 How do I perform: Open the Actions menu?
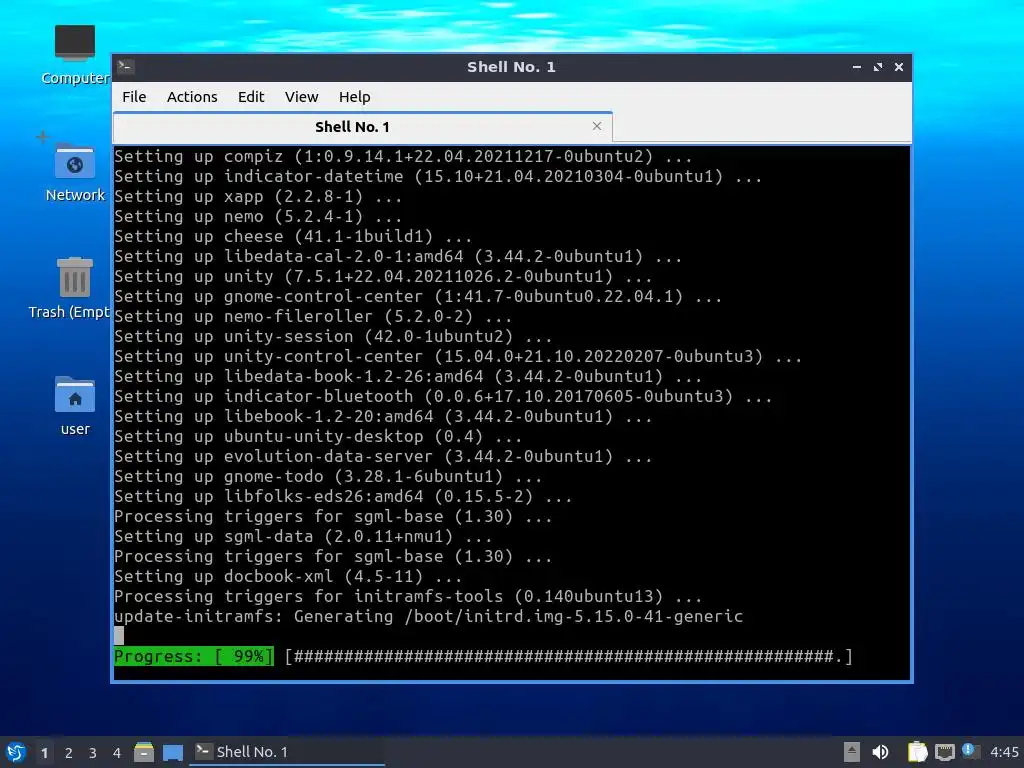192,97
